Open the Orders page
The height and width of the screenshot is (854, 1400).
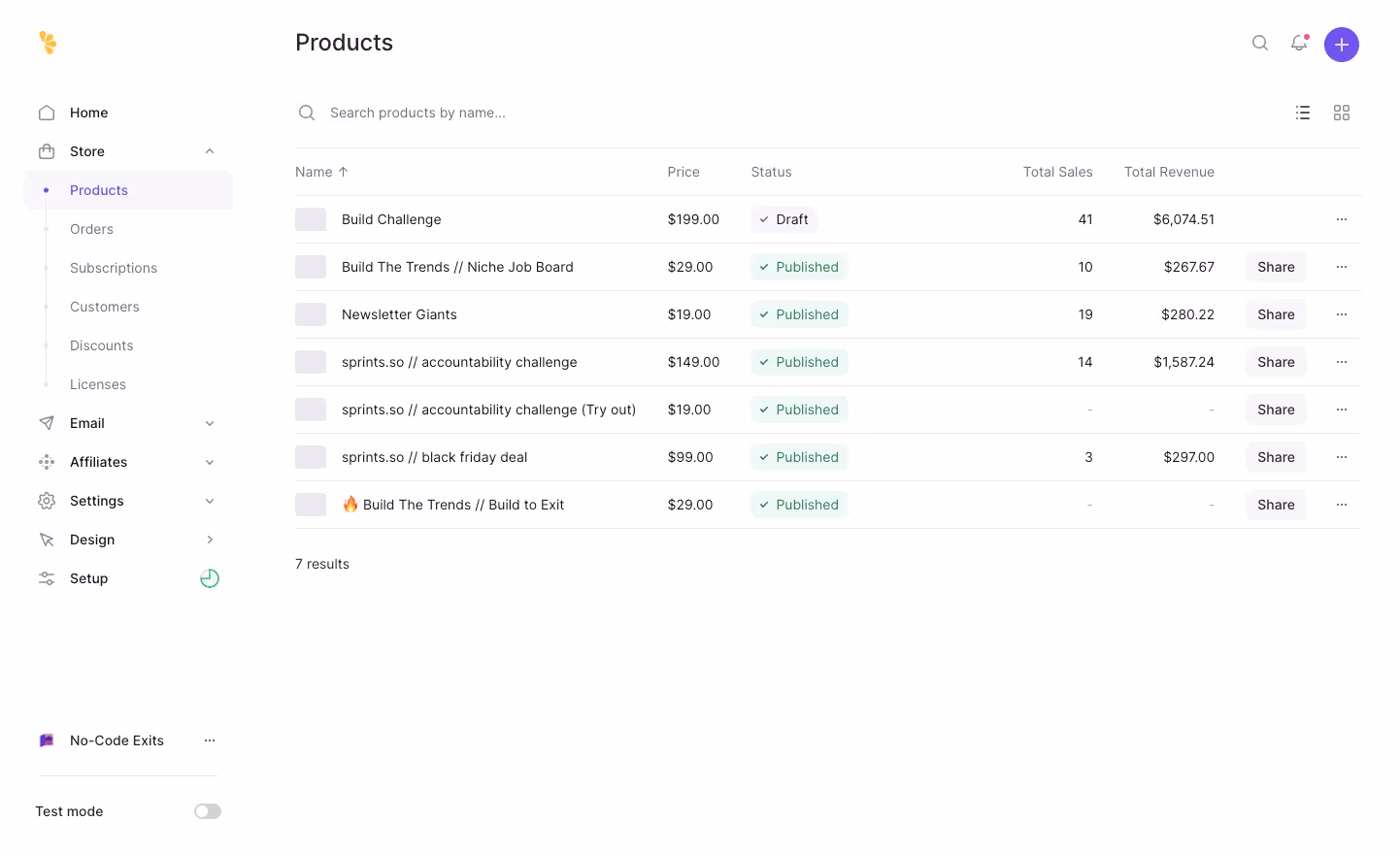tap(92, 229)
